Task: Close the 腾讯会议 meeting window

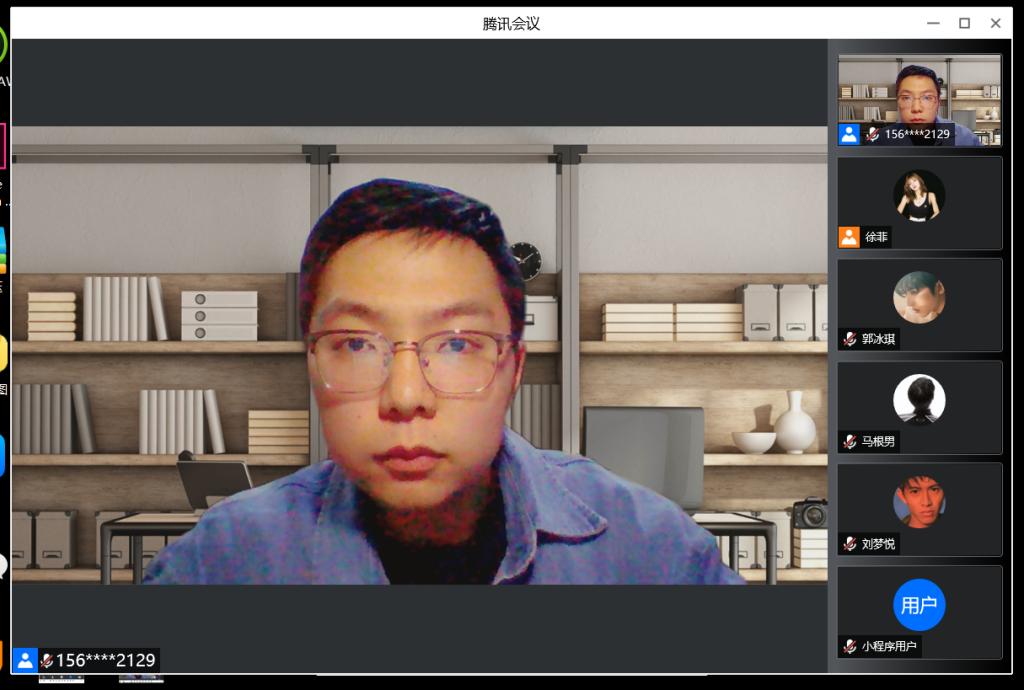Action: pyautogui.click(x=995, y=23)
